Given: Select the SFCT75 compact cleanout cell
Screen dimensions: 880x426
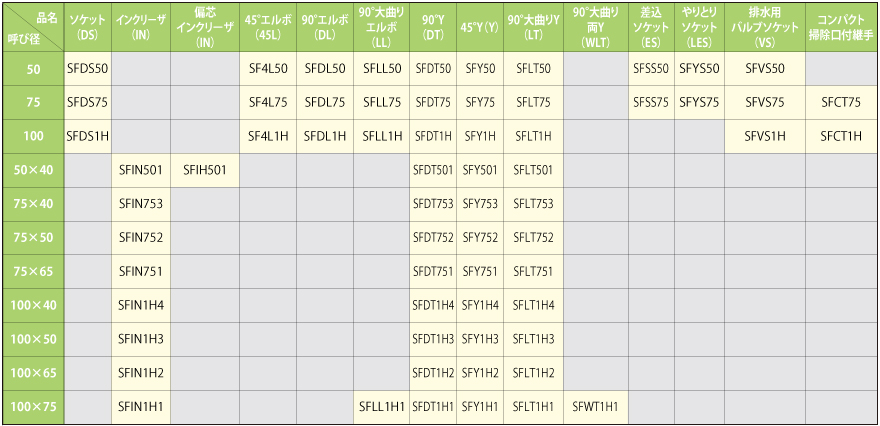Looking at the screenshot, I should coord(840,102).
